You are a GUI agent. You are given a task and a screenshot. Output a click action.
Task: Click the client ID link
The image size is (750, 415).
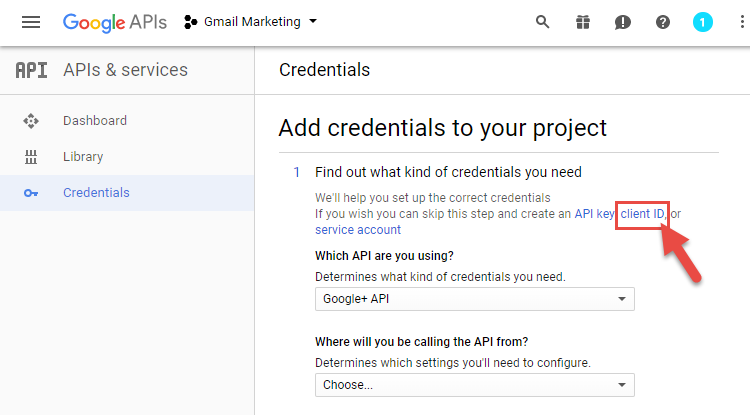[x=642, y=214]
